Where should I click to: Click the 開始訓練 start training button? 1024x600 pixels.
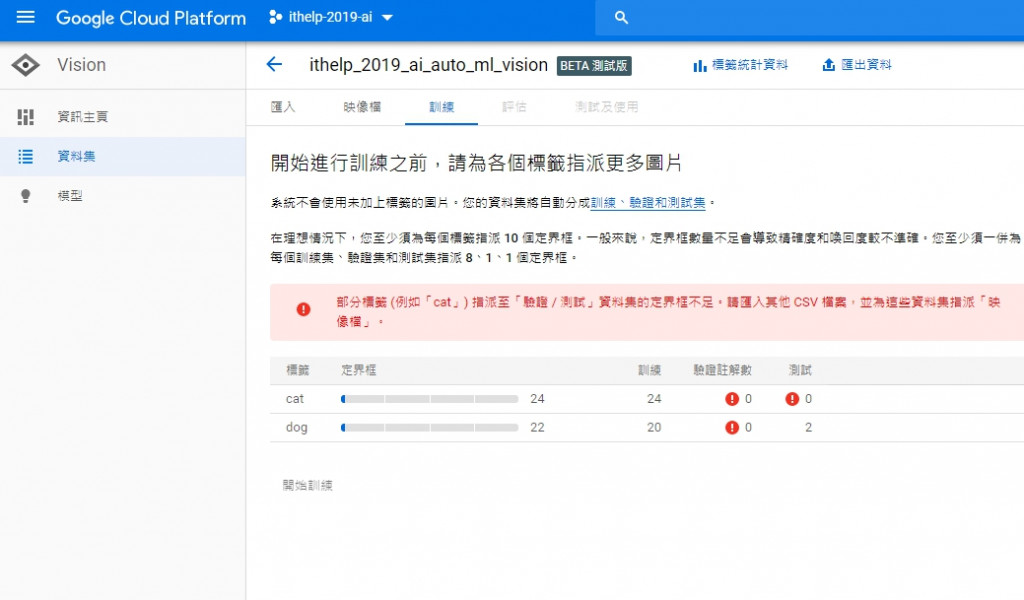(x=308, y=485)
